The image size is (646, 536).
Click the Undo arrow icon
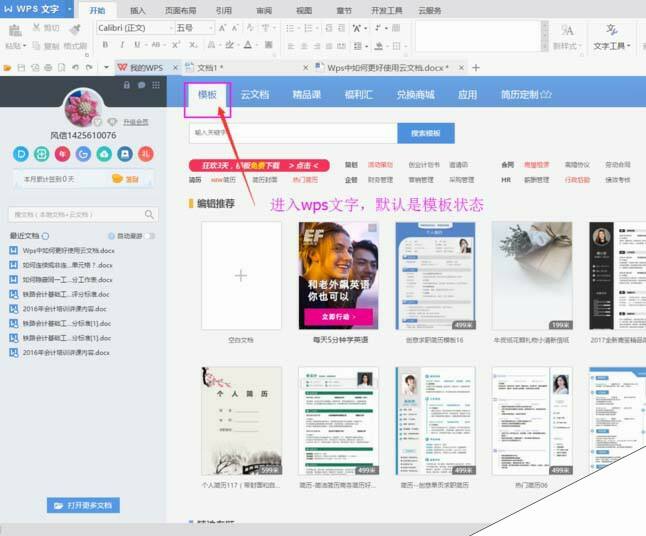[75, 68]
